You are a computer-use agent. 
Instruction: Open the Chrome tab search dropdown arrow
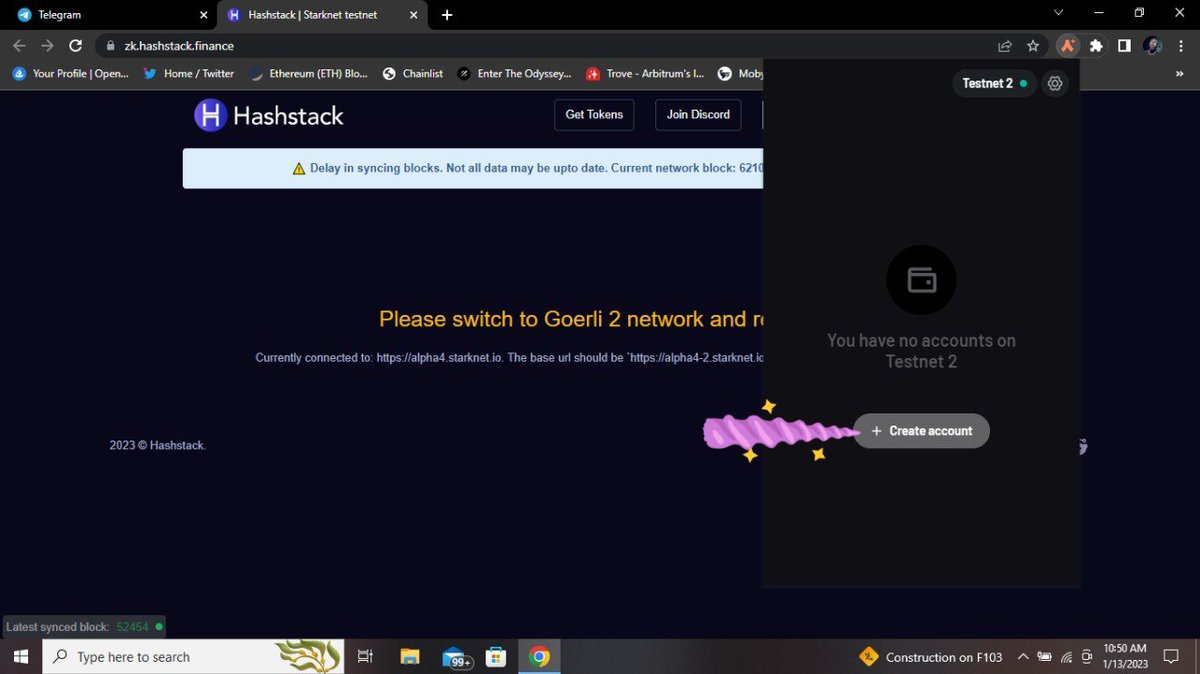pyautogui.click(x=1059, y=14)
